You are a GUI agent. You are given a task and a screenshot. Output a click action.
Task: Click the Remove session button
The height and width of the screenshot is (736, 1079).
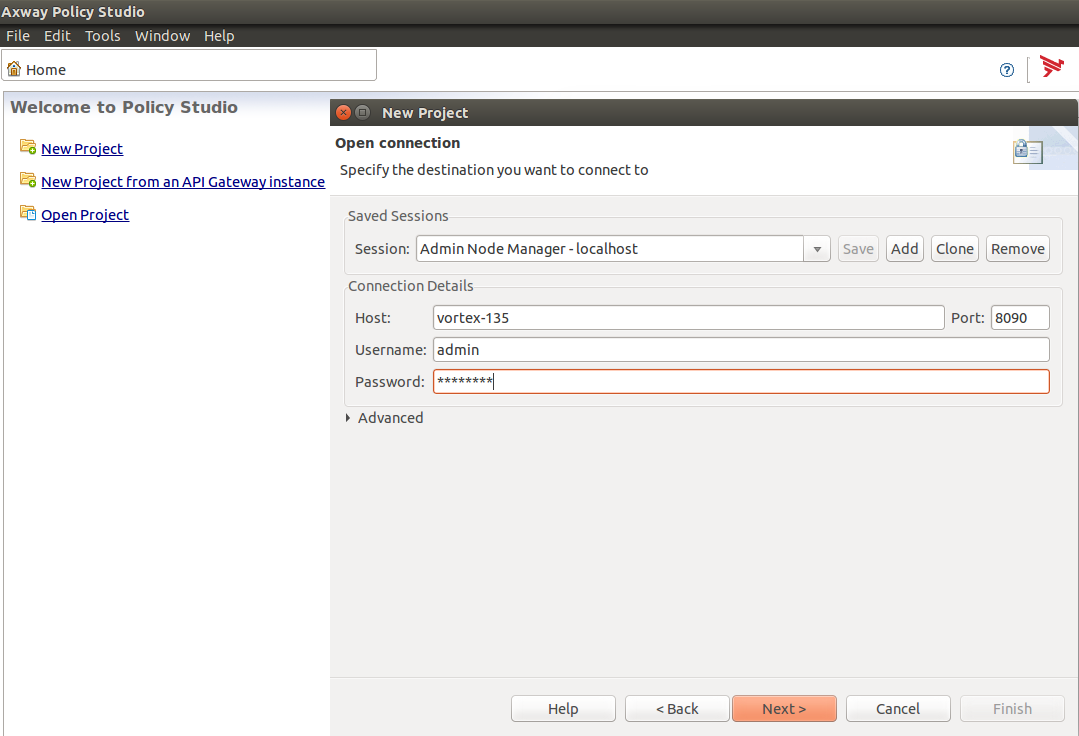click(x=1018, y=249)
